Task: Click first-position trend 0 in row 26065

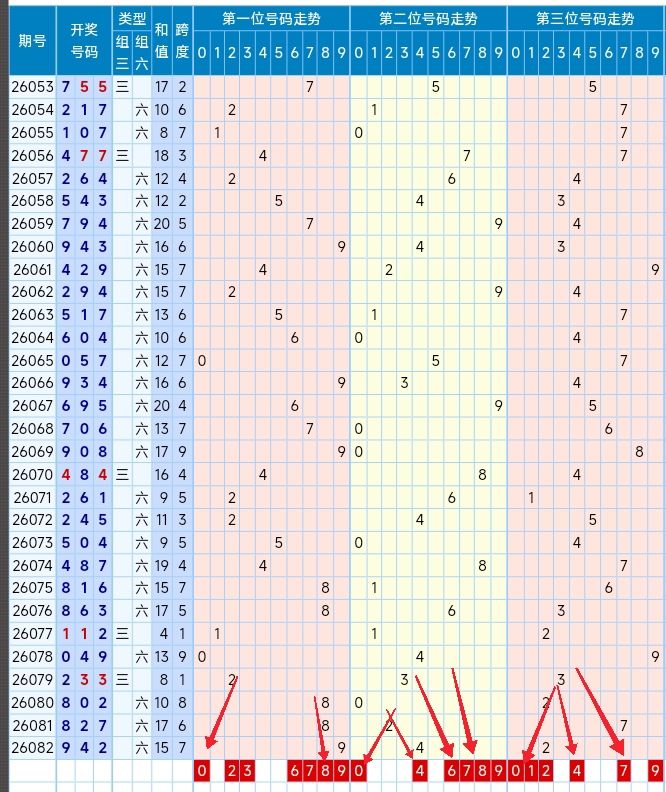Action: point(202,361)
